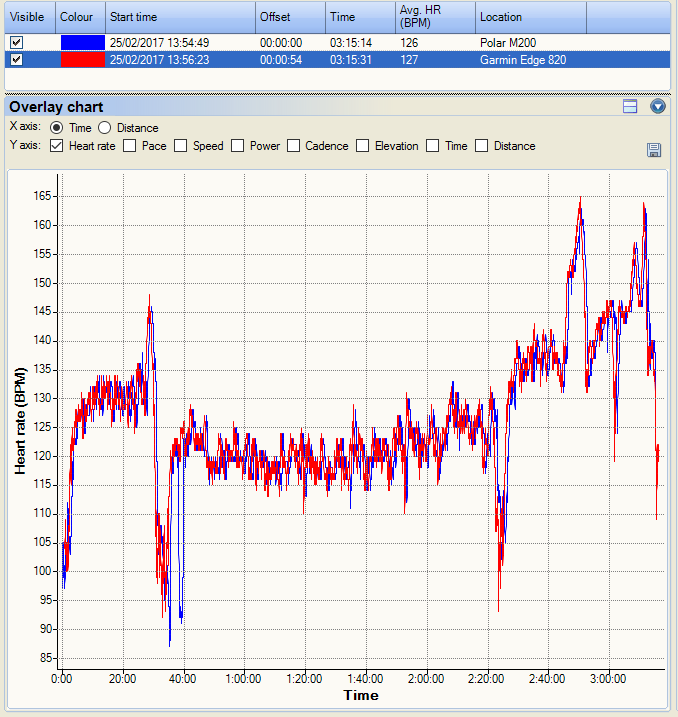The width and height of the screenshot is (678, 717).
Task: Click the red colour swatch for Garmin Edge 820
Action: pyautogui.click(x=83, y=59)
